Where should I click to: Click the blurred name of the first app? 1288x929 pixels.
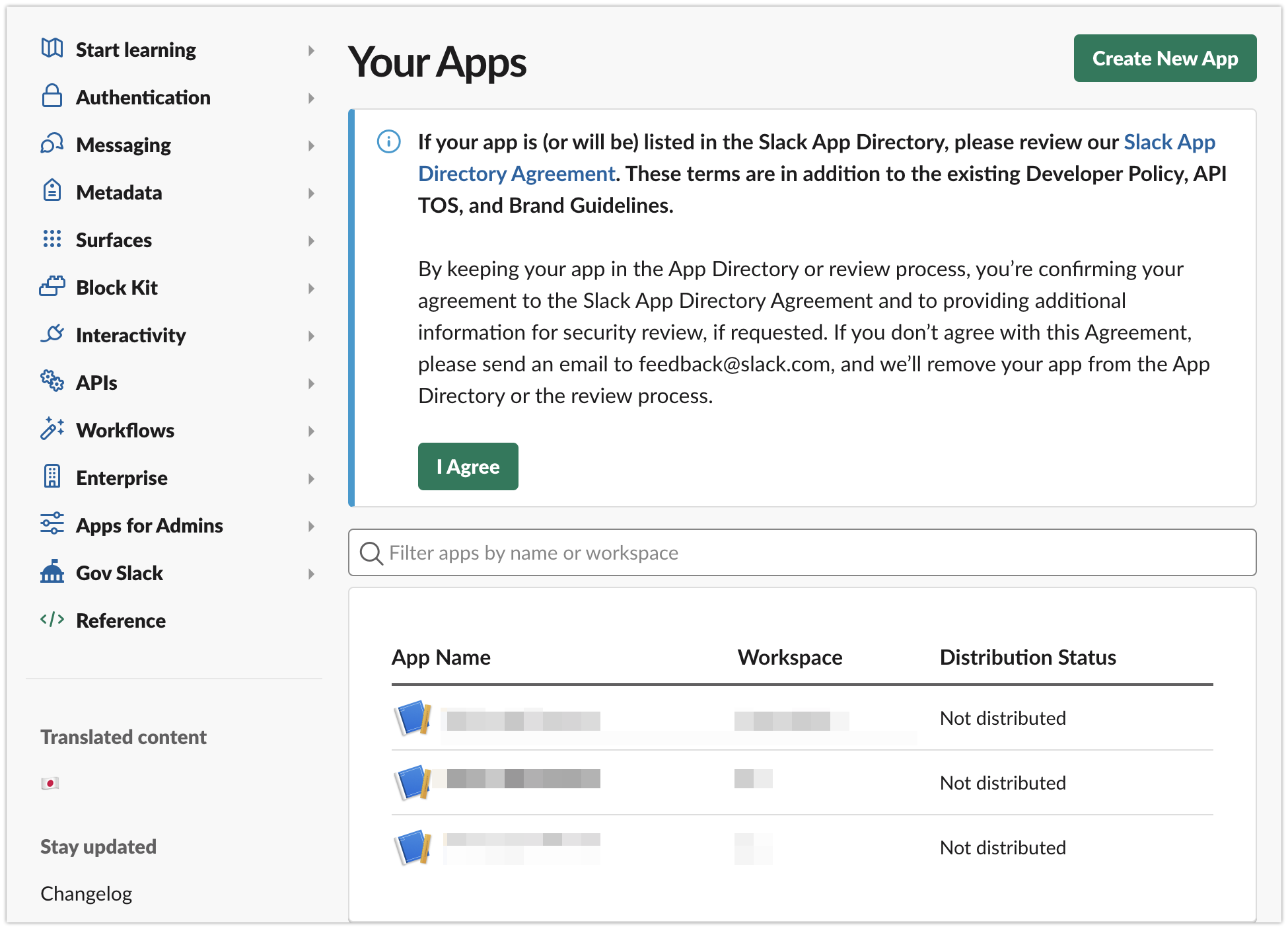[523, 720]
